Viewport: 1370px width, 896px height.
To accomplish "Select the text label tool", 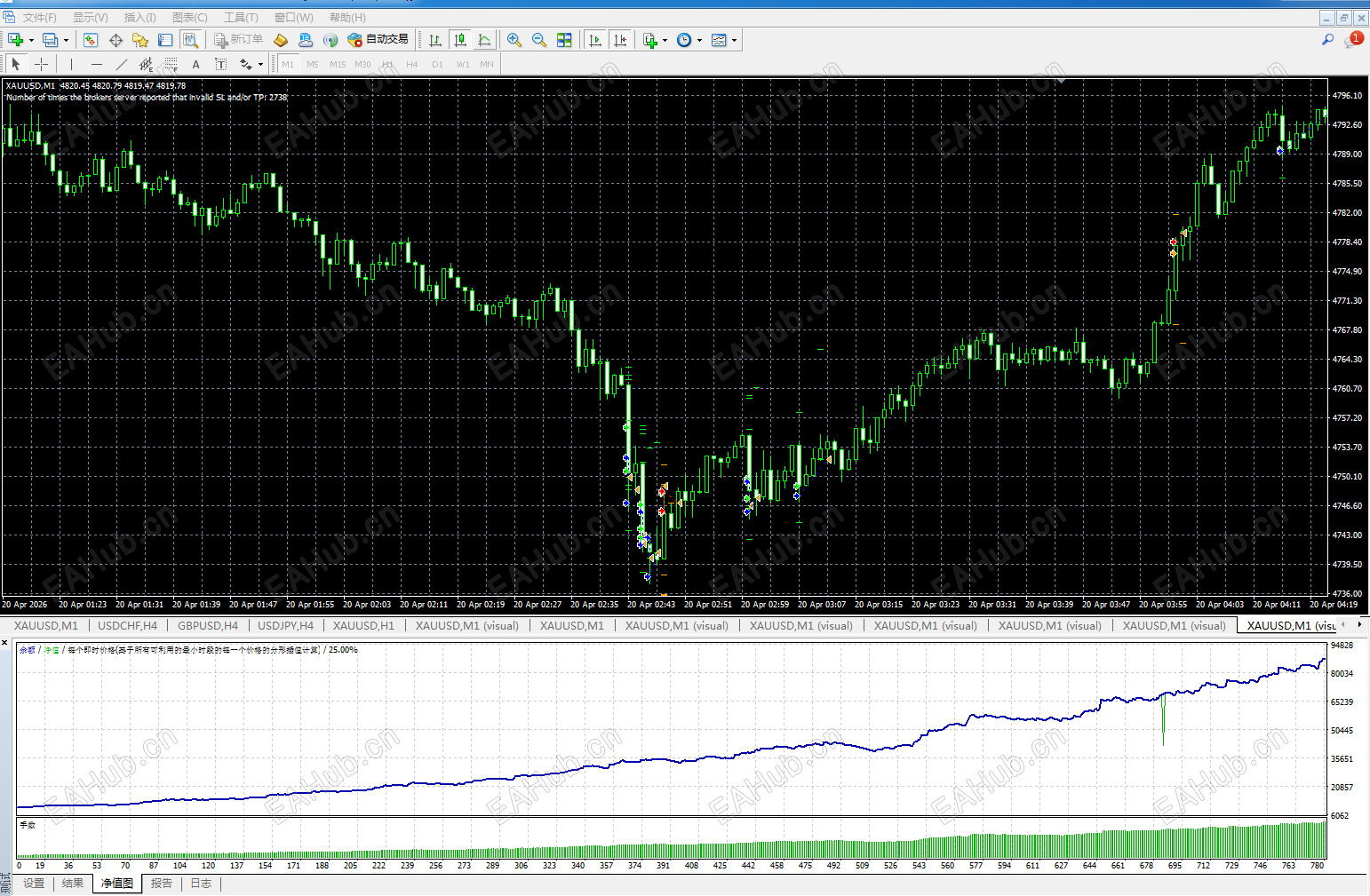I will (x=221, y=64).
